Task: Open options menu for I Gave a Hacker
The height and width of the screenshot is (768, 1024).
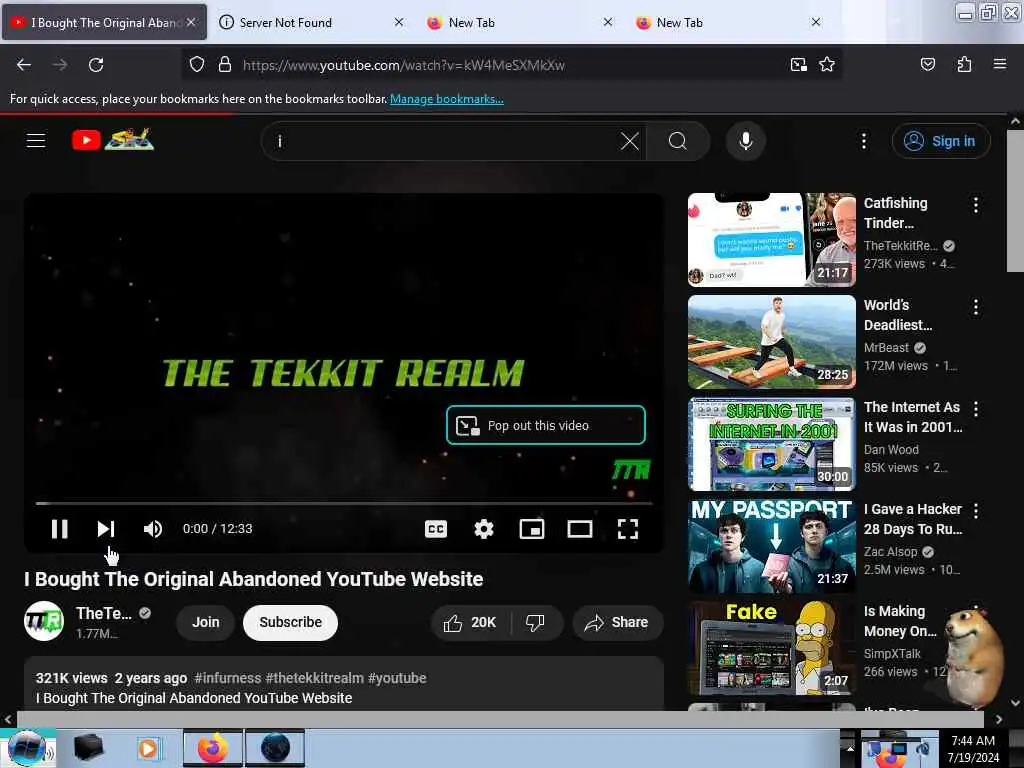Action: (976, 511)
